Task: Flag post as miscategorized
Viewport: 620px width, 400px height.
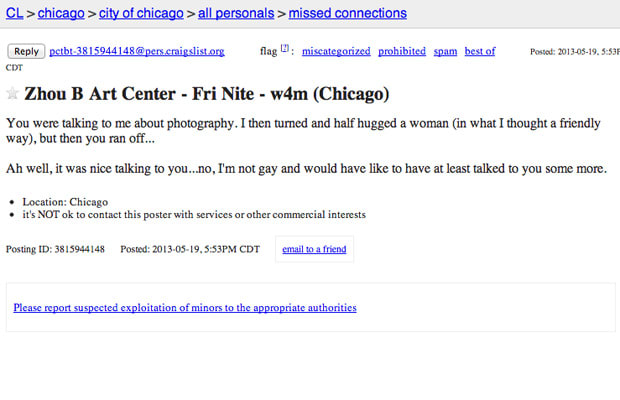Action: 336,51
